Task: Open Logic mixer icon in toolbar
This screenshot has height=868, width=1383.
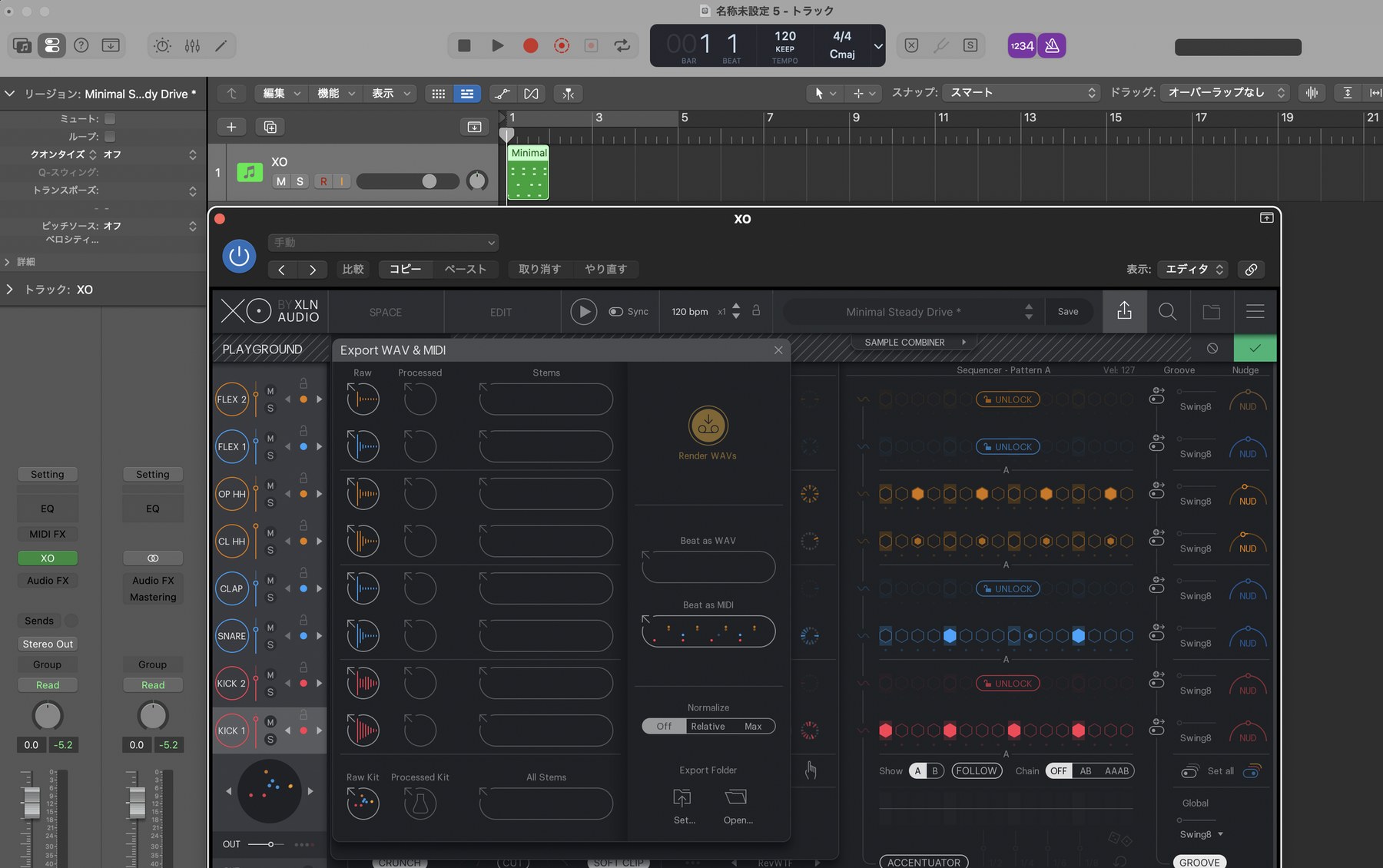Action: click(x=192, y=46)
